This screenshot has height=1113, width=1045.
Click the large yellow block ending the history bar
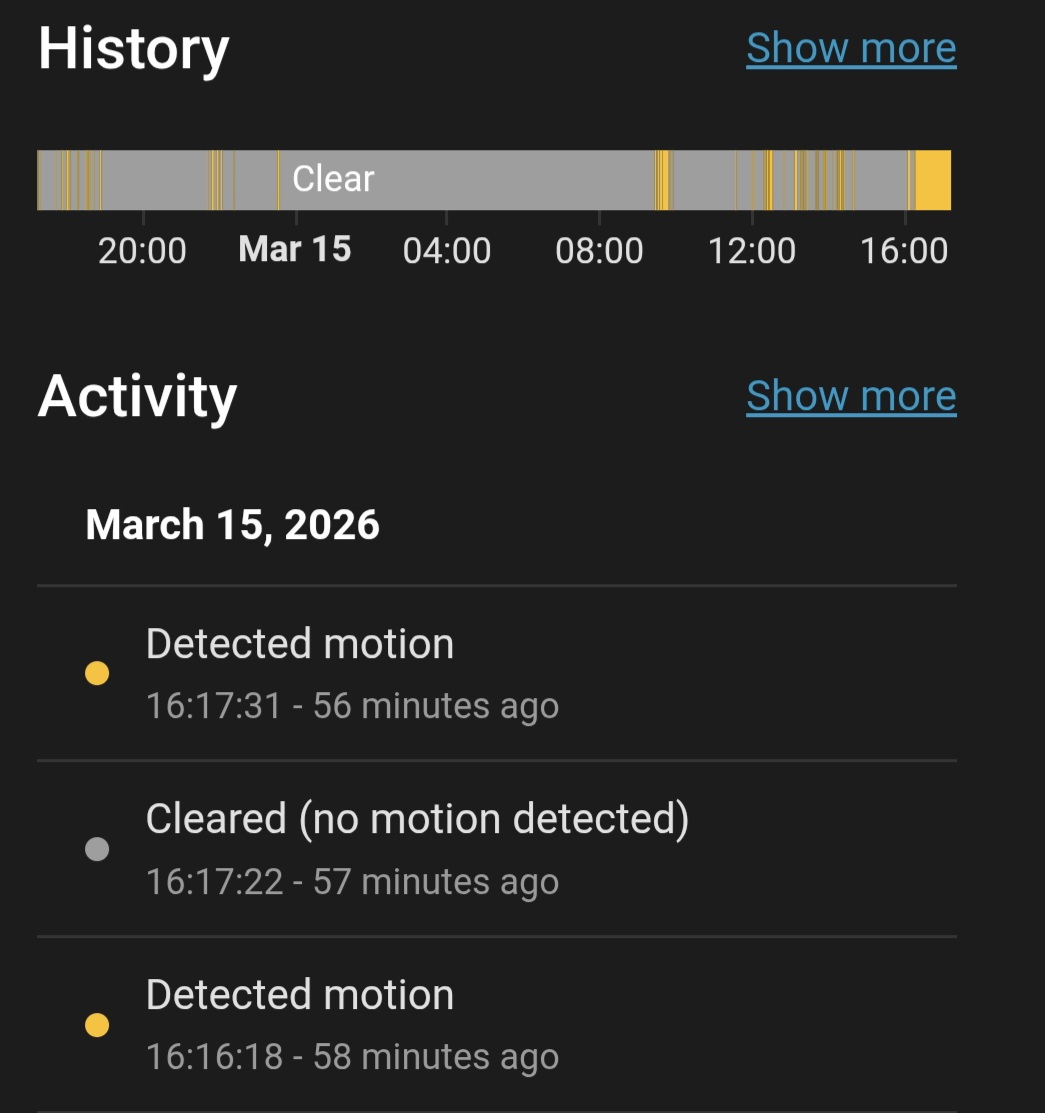pyautogui.click(x=933, y=180)
